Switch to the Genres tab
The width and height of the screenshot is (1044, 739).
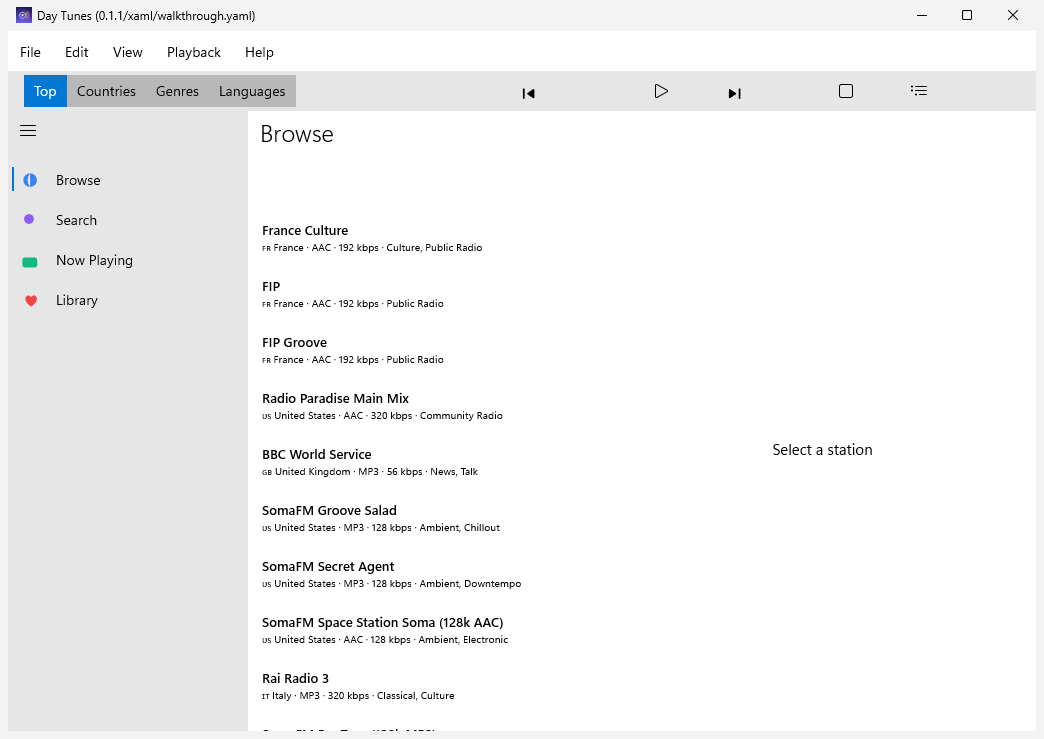[177, 91]
